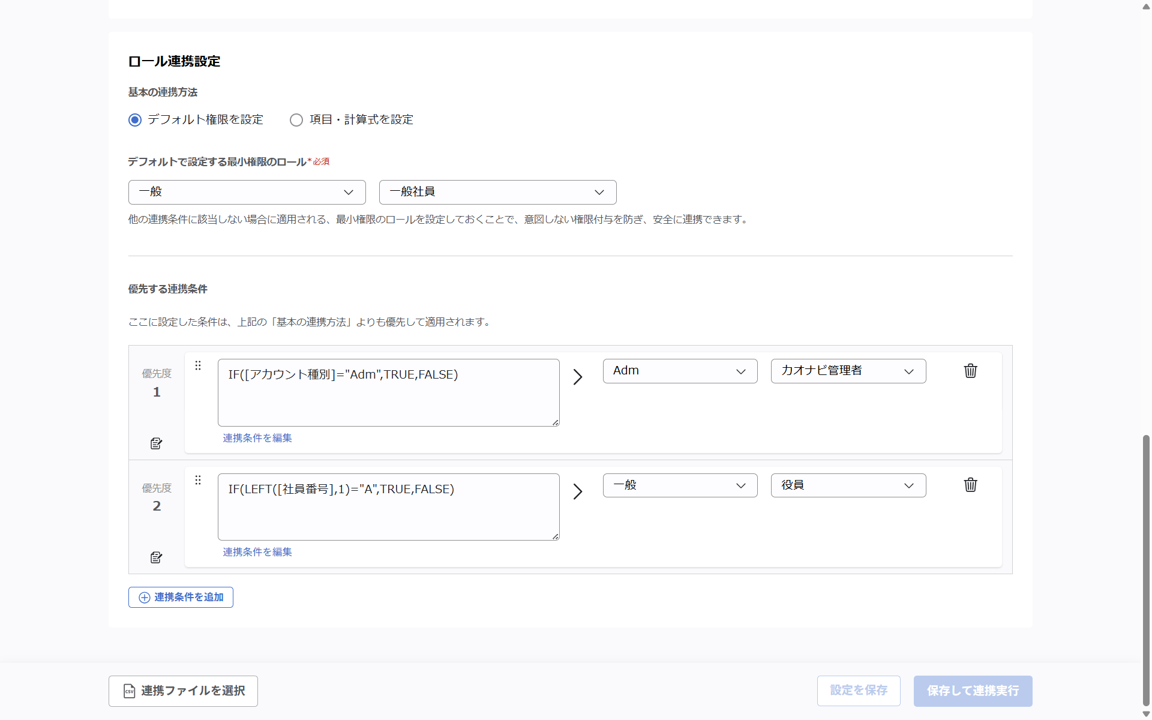
Task: Select 項目・計算式を設定 radio button
Action: pos(296,120)
